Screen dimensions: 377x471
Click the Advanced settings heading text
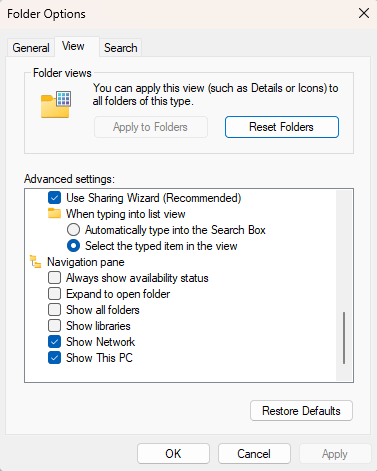tap(69, 179)
